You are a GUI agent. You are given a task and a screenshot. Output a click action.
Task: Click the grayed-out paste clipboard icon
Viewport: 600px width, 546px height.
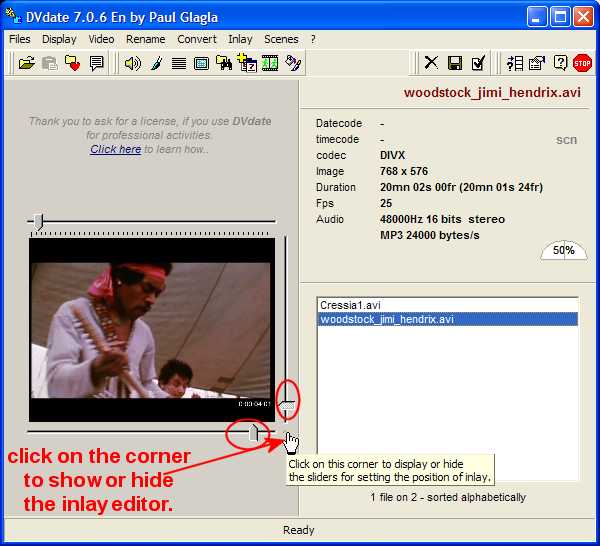[49, 63]
